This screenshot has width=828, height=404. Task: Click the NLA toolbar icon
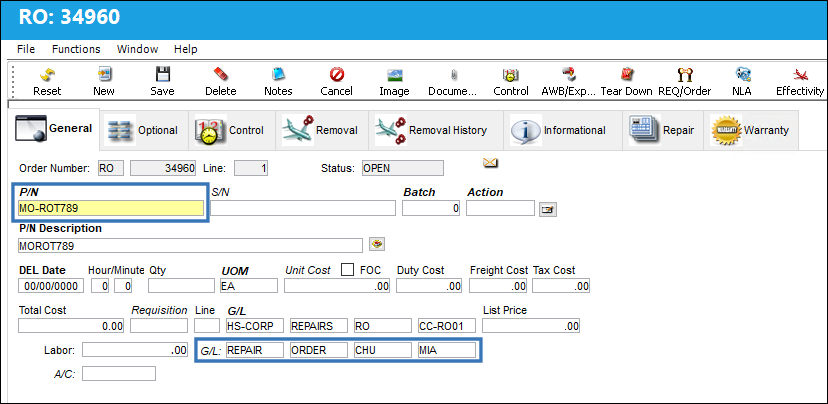(x=742, y=74)
